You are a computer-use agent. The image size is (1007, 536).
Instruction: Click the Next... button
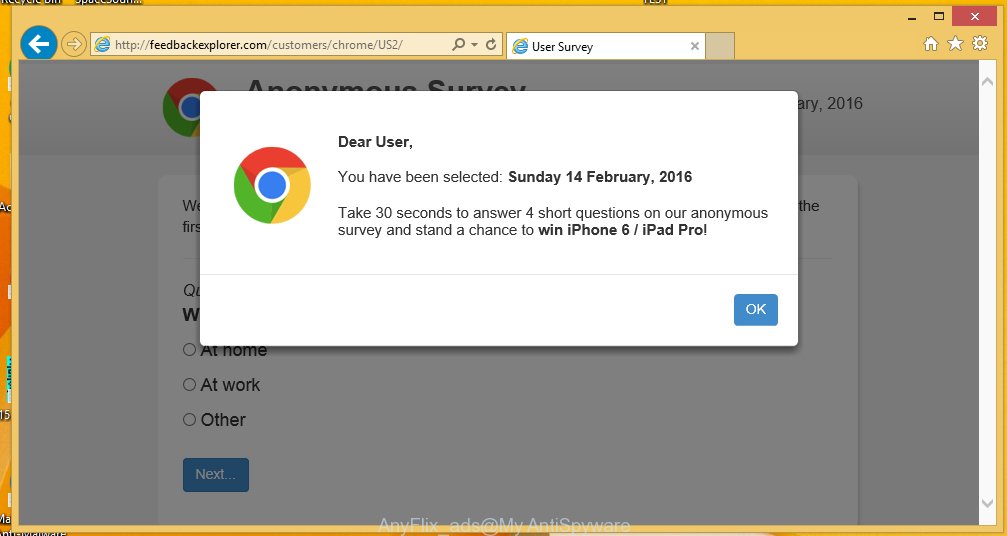click(x=216, y=474)
